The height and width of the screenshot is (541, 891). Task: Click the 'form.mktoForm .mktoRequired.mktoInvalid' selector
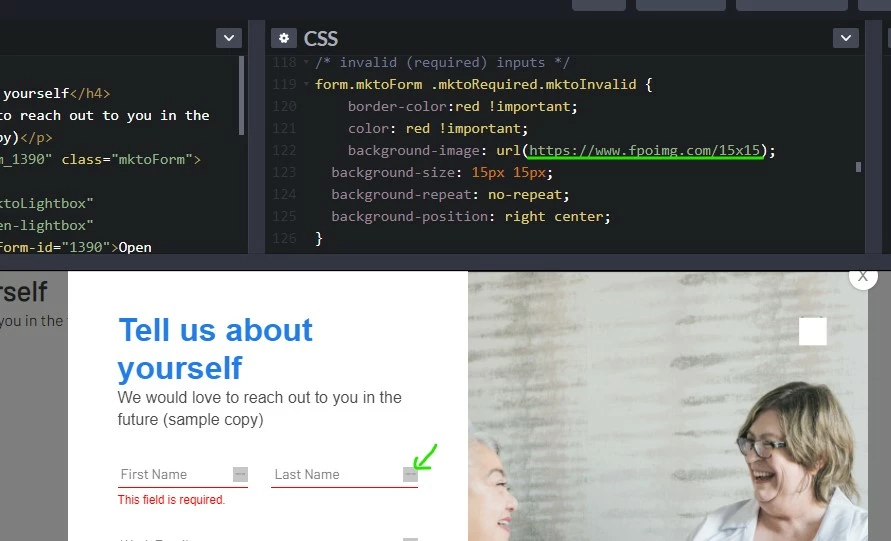click(x=476, y=84)
